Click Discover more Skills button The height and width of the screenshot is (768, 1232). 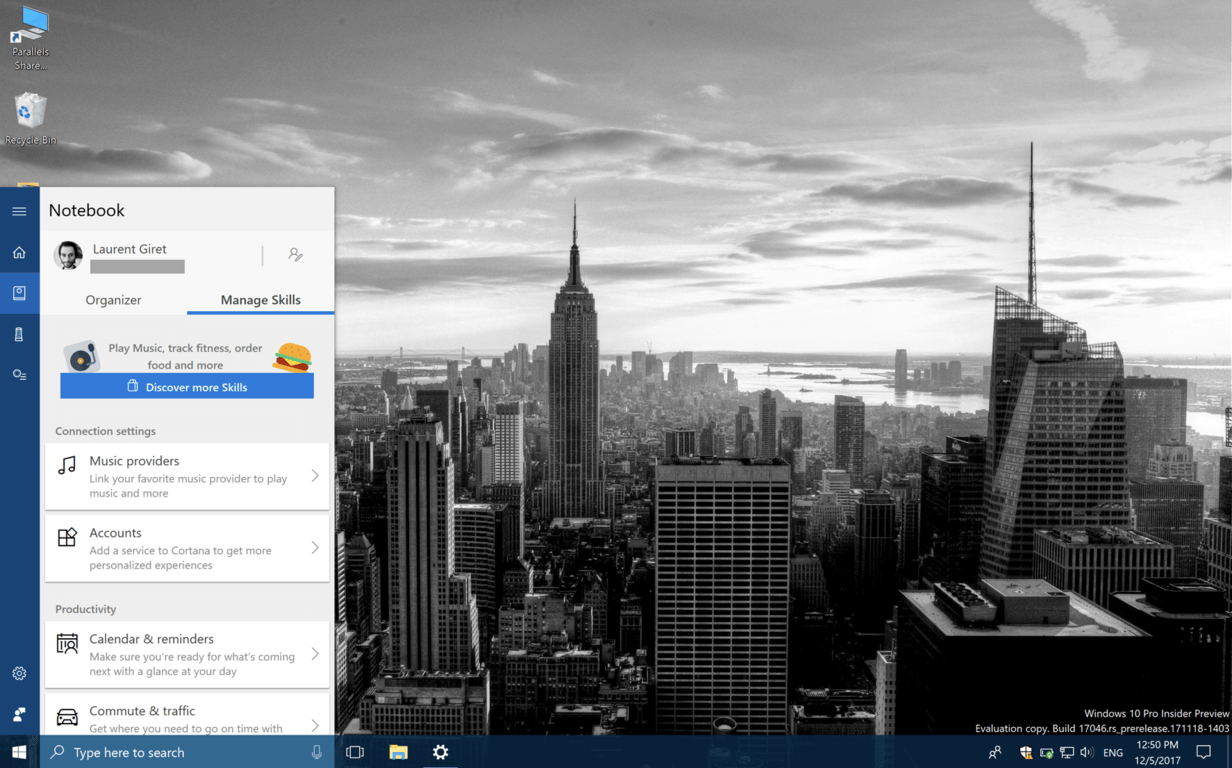pos(187,386)
